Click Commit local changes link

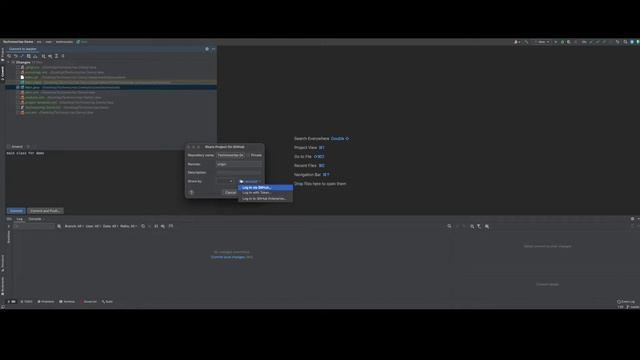point(228,257)
